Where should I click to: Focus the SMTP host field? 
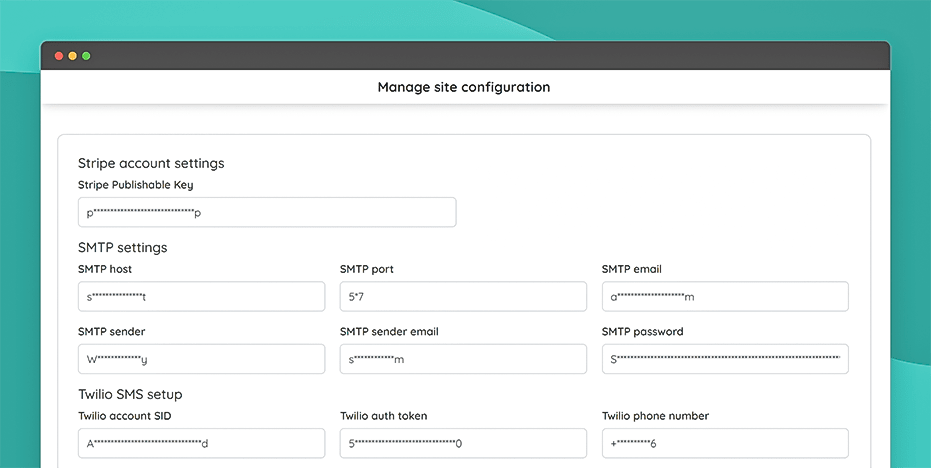coord(201,296)
